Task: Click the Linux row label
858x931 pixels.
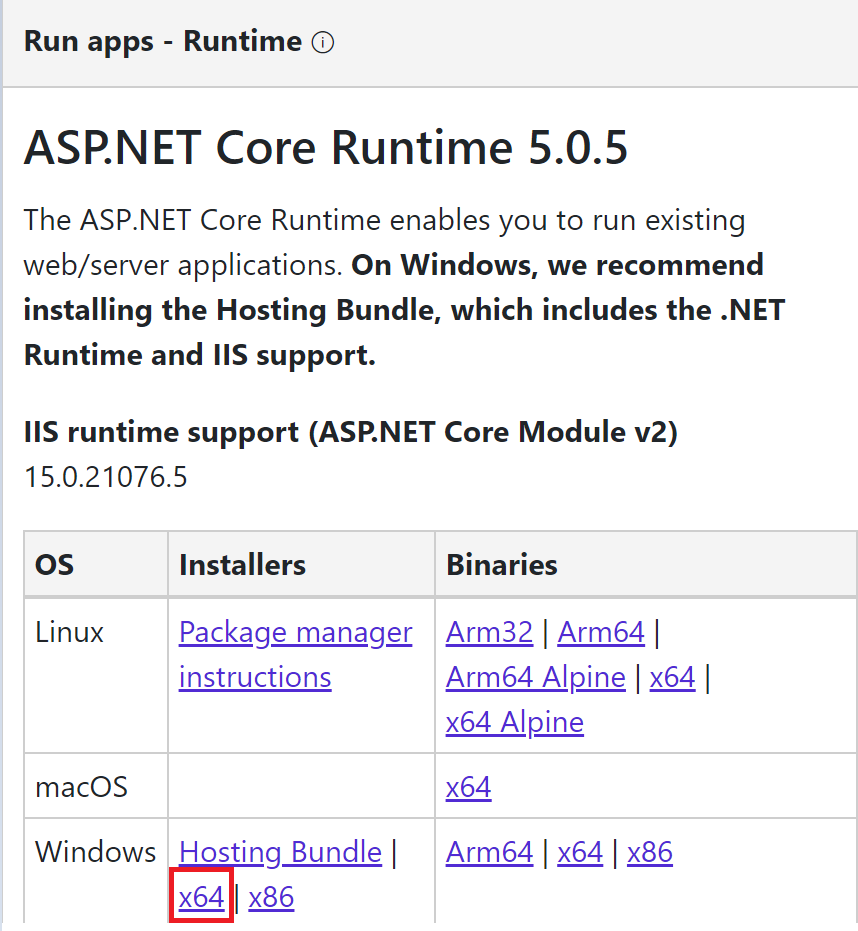Action: 69,632
